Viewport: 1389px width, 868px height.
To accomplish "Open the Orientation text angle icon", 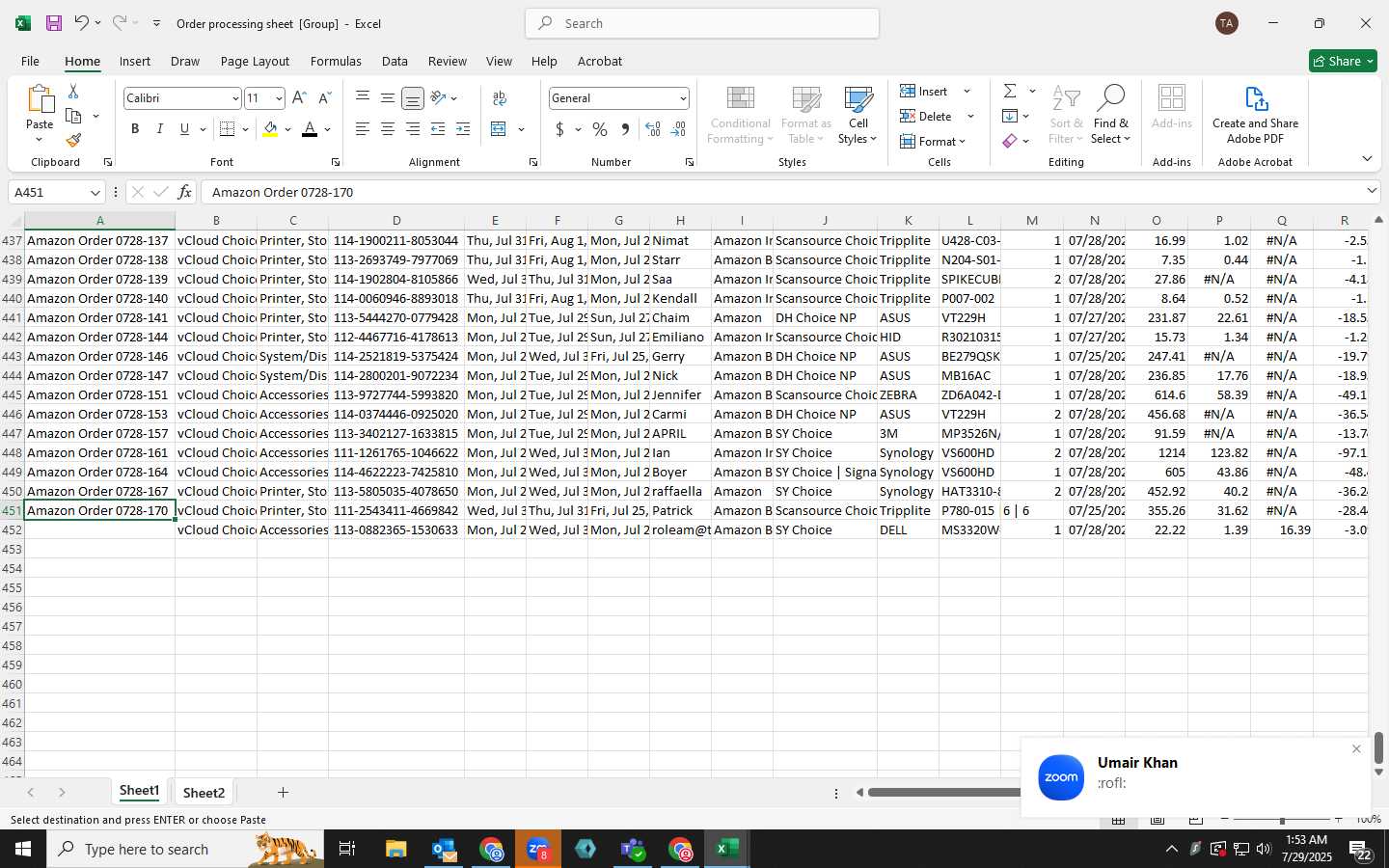I will tap(438, 98).
